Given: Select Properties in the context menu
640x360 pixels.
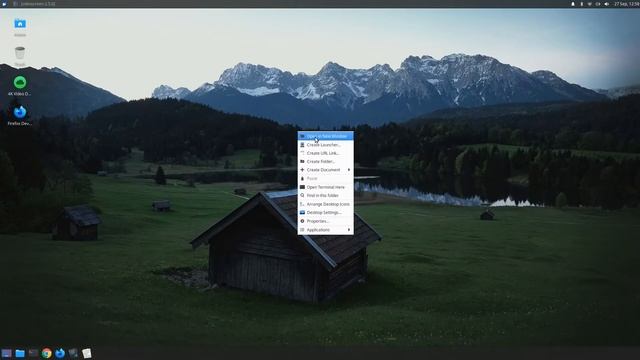Looking at the screenshot, I should pos(325,221).
